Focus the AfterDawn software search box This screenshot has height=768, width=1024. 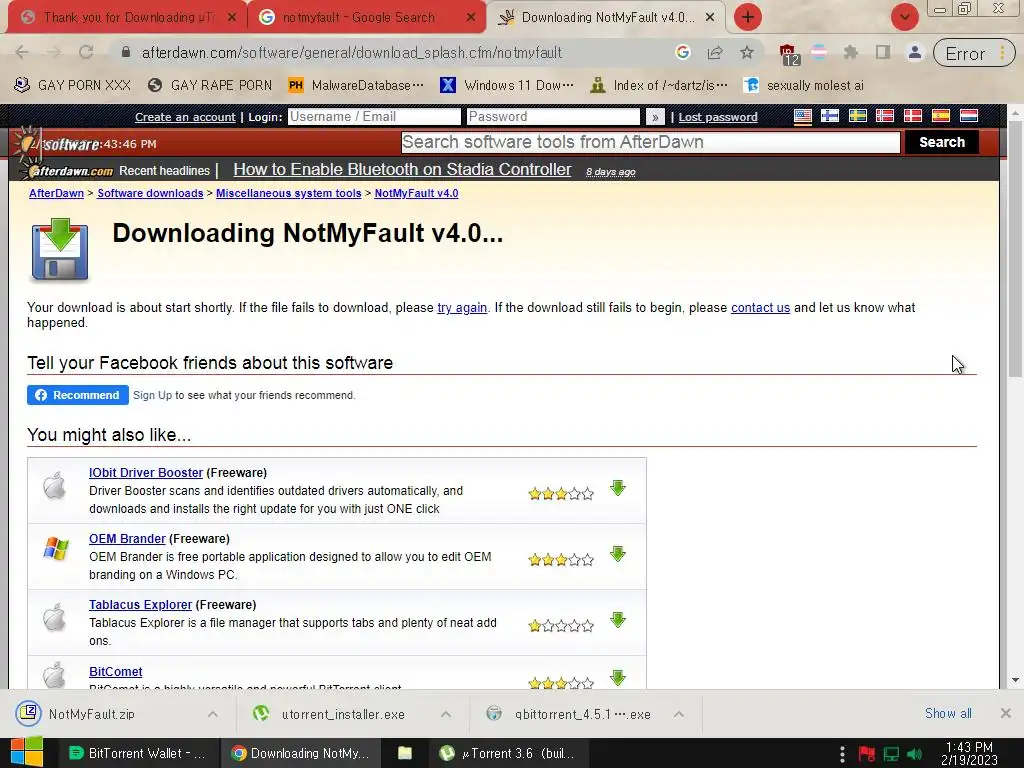pyautogui.click(x=650, y=142)
